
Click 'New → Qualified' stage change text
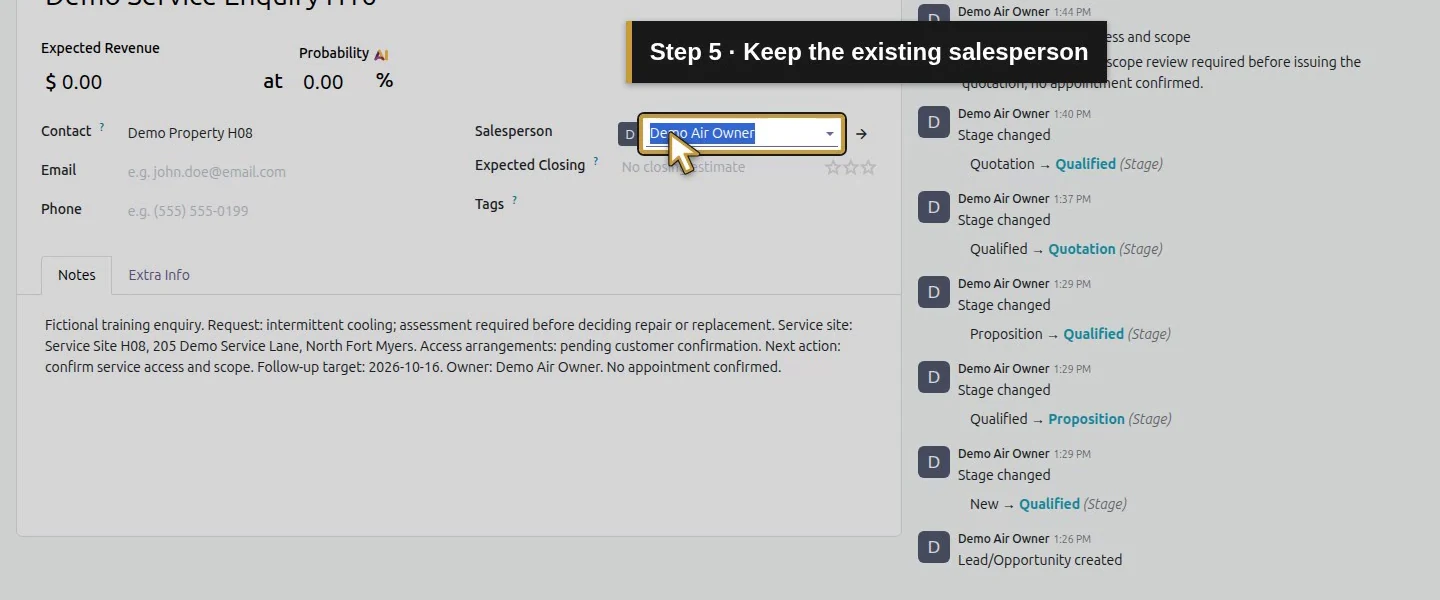[1048, 504]
